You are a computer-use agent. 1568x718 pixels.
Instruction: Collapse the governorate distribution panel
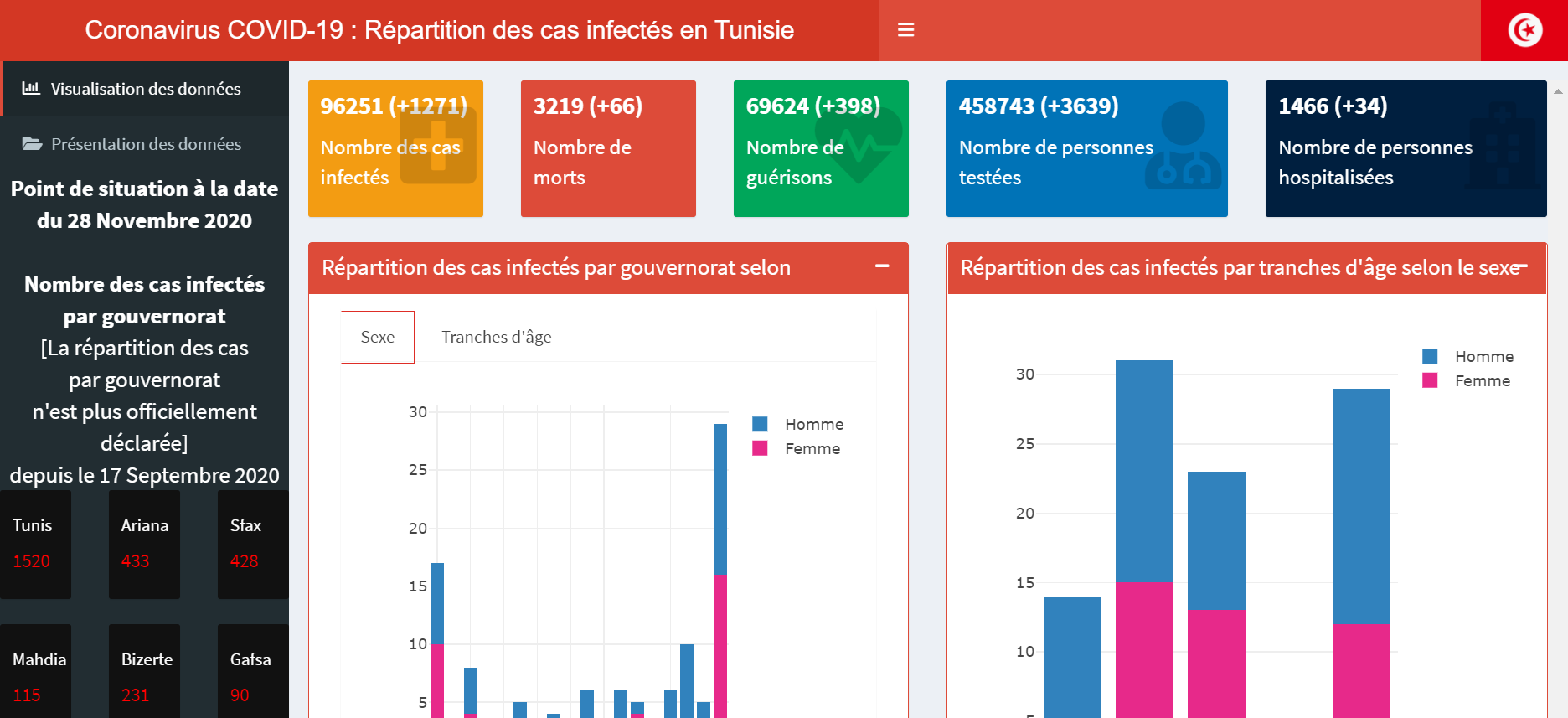(882, 266)
